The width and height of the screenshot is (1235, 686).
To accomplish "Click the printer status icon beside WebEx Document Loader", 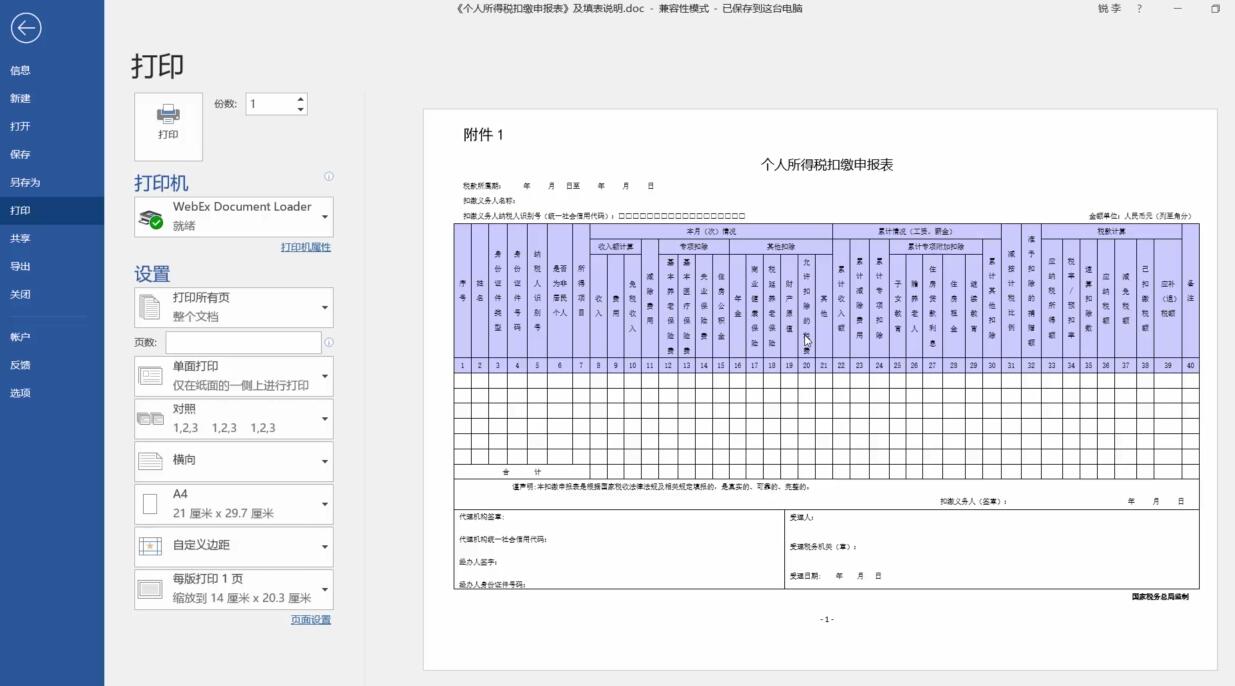I will 151,218.
